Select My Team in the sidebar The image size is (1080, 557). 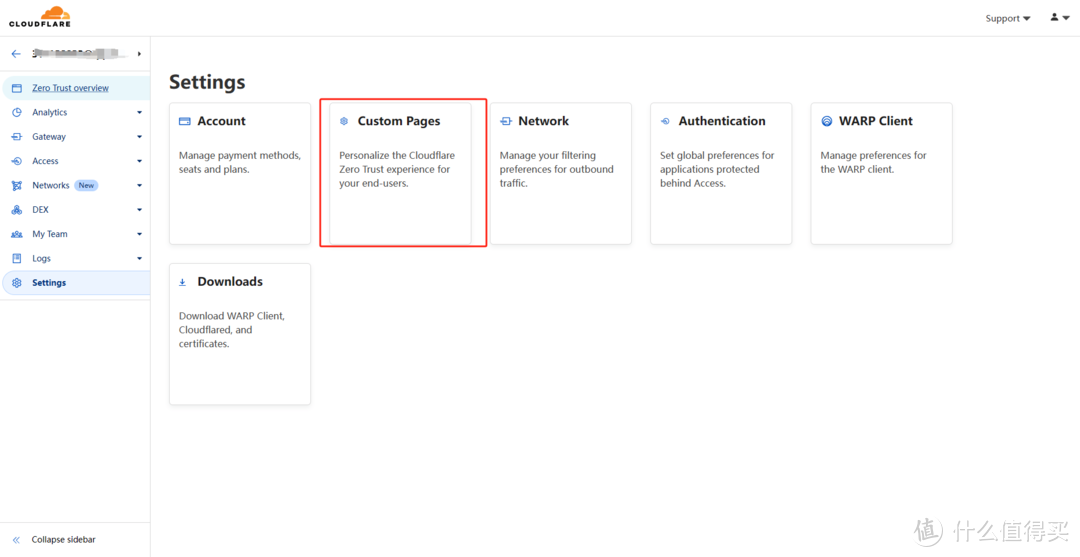click(50, 234)
